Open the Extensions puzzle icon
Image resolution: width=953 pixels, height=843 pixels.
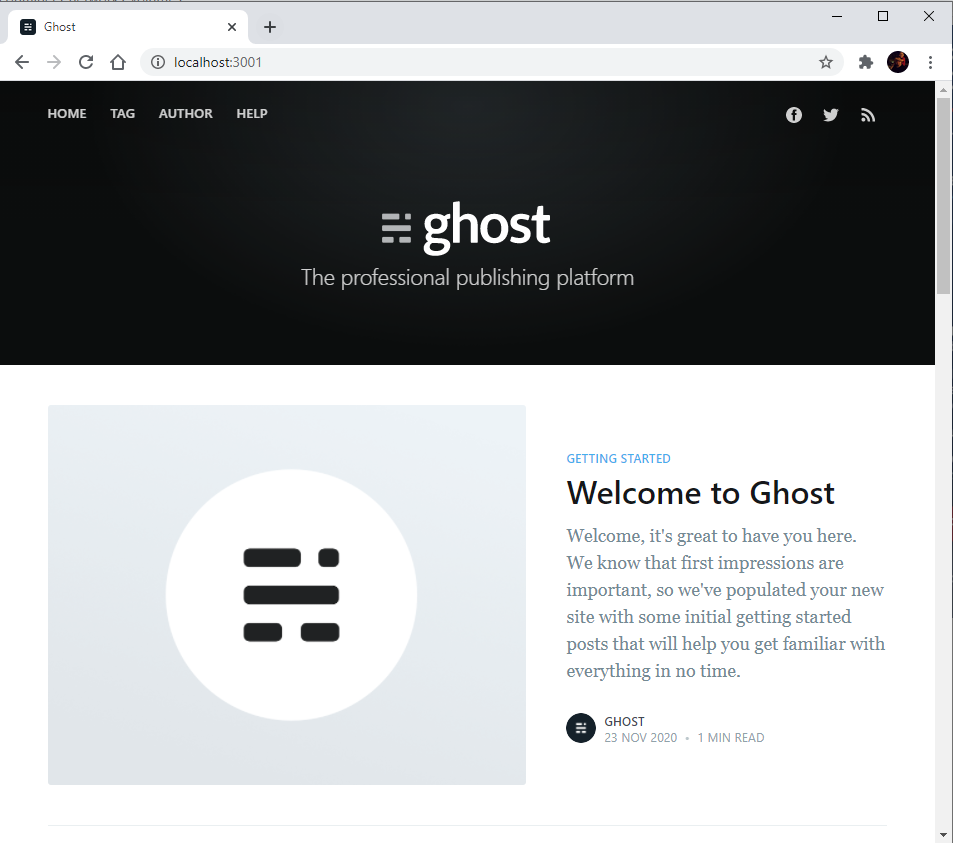pyautogui.click(x=865, y=62)
